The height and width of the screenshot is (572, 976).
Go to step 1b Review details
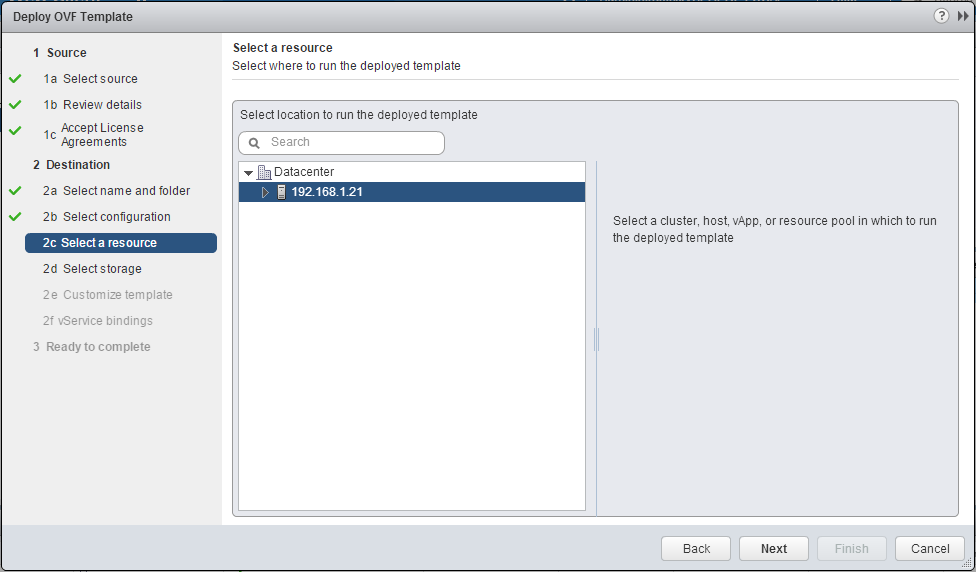click(x=102, y=105)
